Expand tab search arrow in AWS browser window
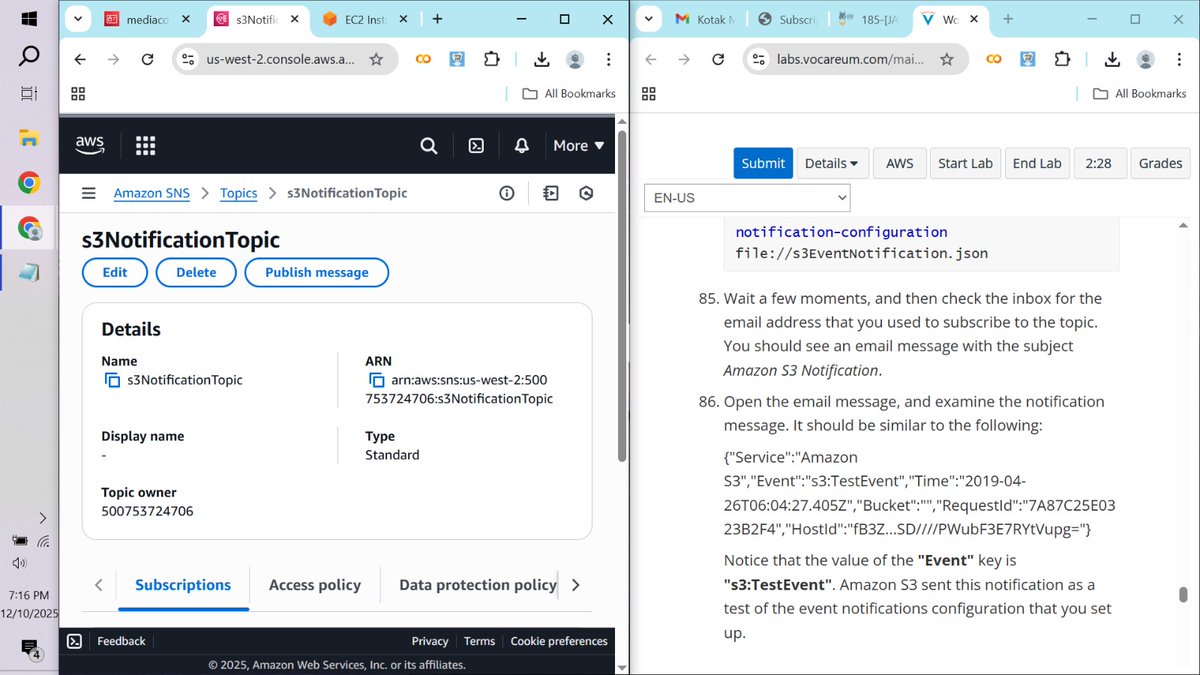The height and width of the screenshot is (675, 1200). 79,19
